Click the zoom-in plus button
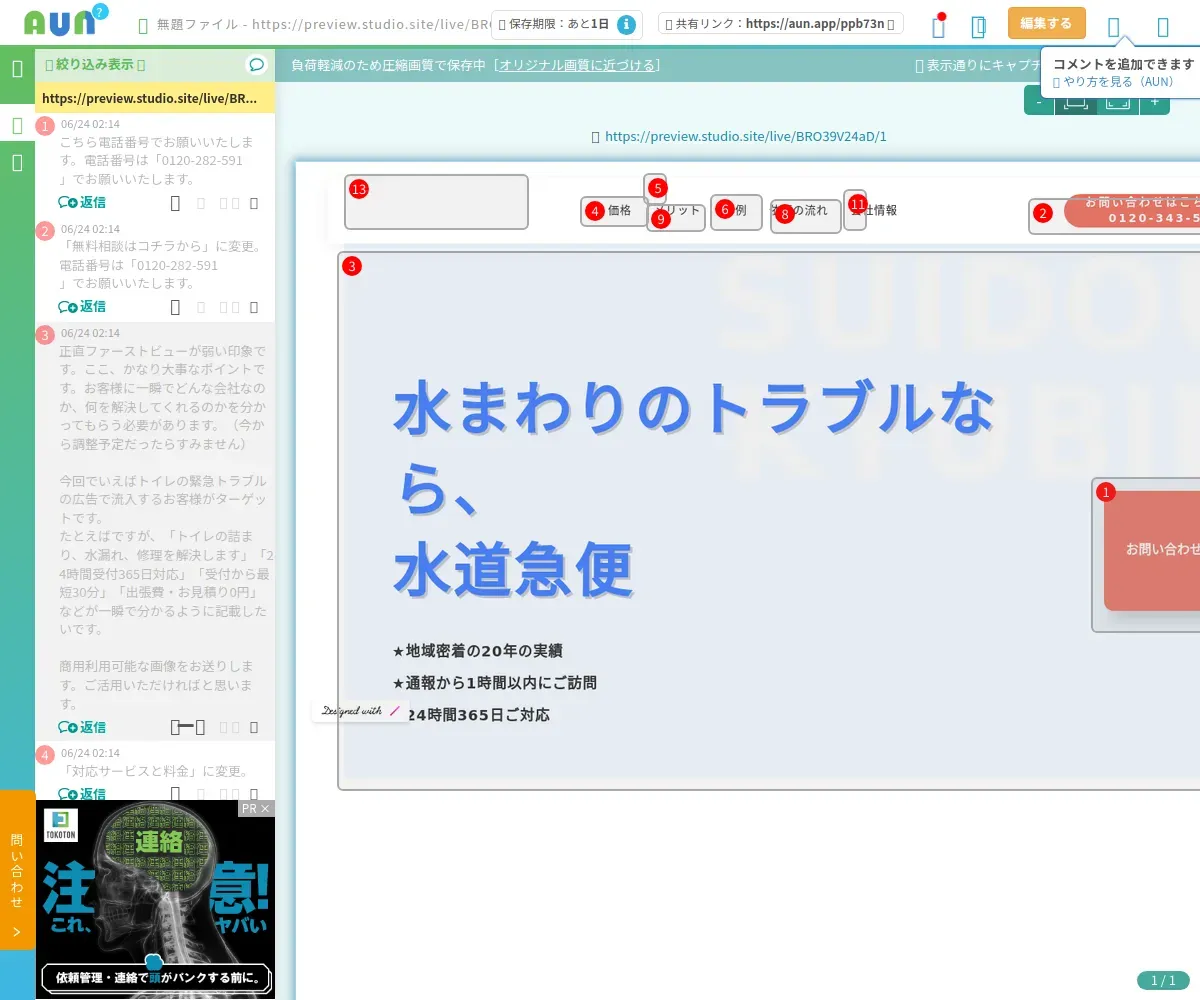1200x1000 pixels. click(x=1154, y=101)
